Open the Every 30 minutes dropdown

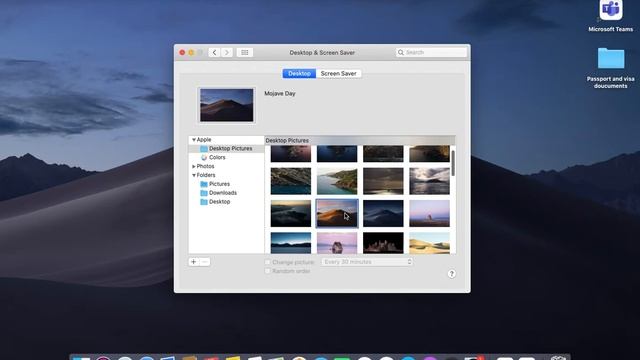[x=367, y=262]
